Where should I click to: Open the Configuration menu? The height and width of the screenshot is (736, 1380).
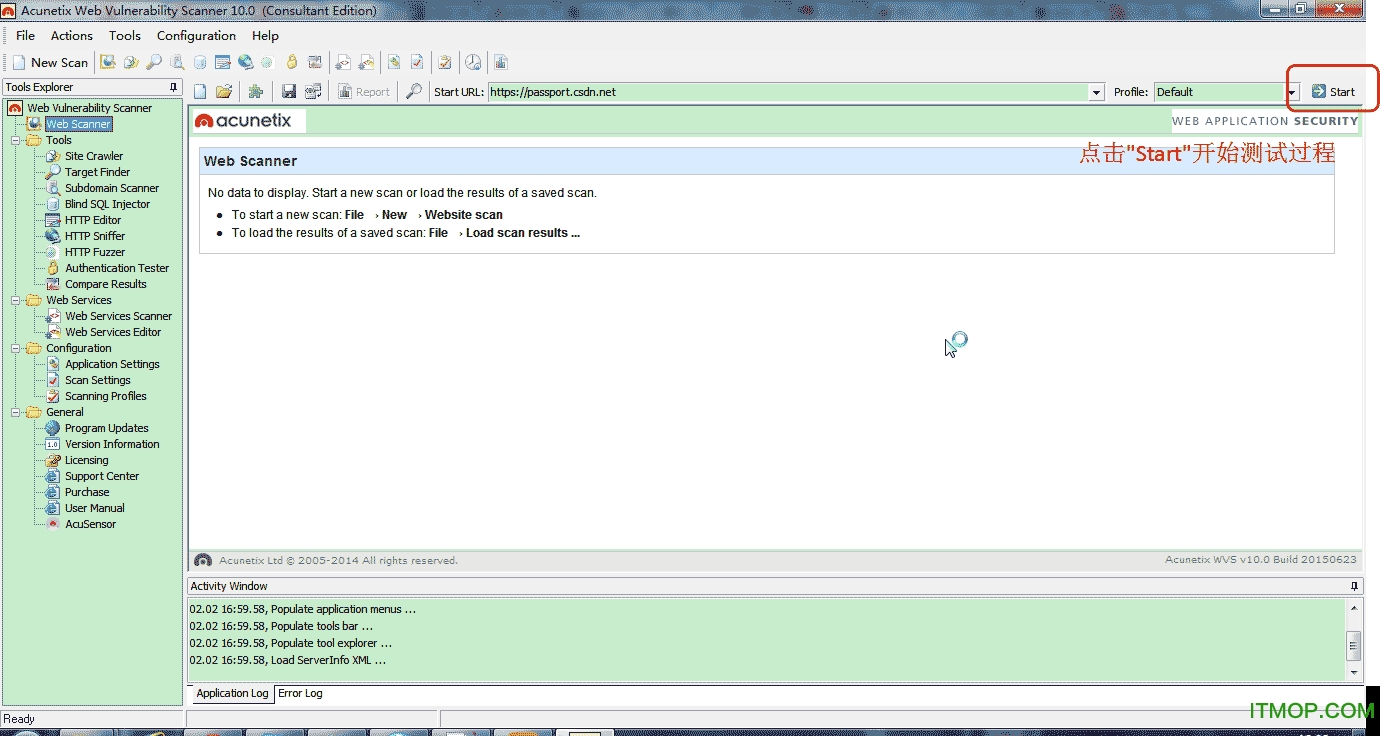coord(196,35)
